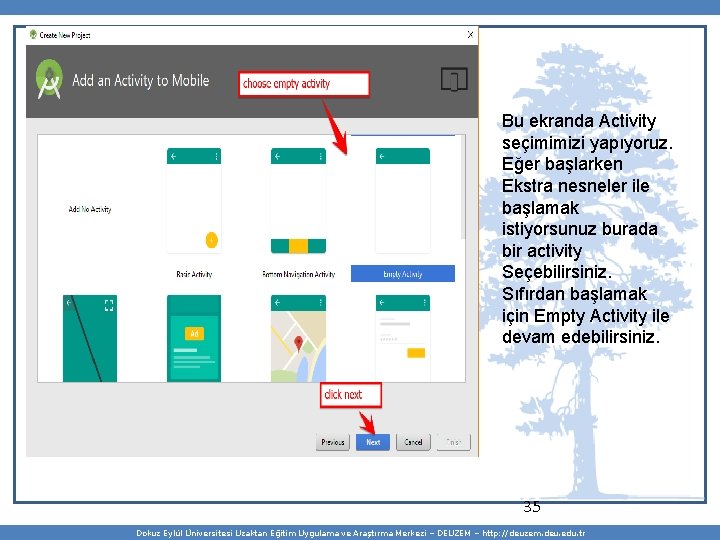This screenshot has height=540, width=720.
Task: Open the deuzem.deu.edu.tr link in footer
Action: [534, 533]
